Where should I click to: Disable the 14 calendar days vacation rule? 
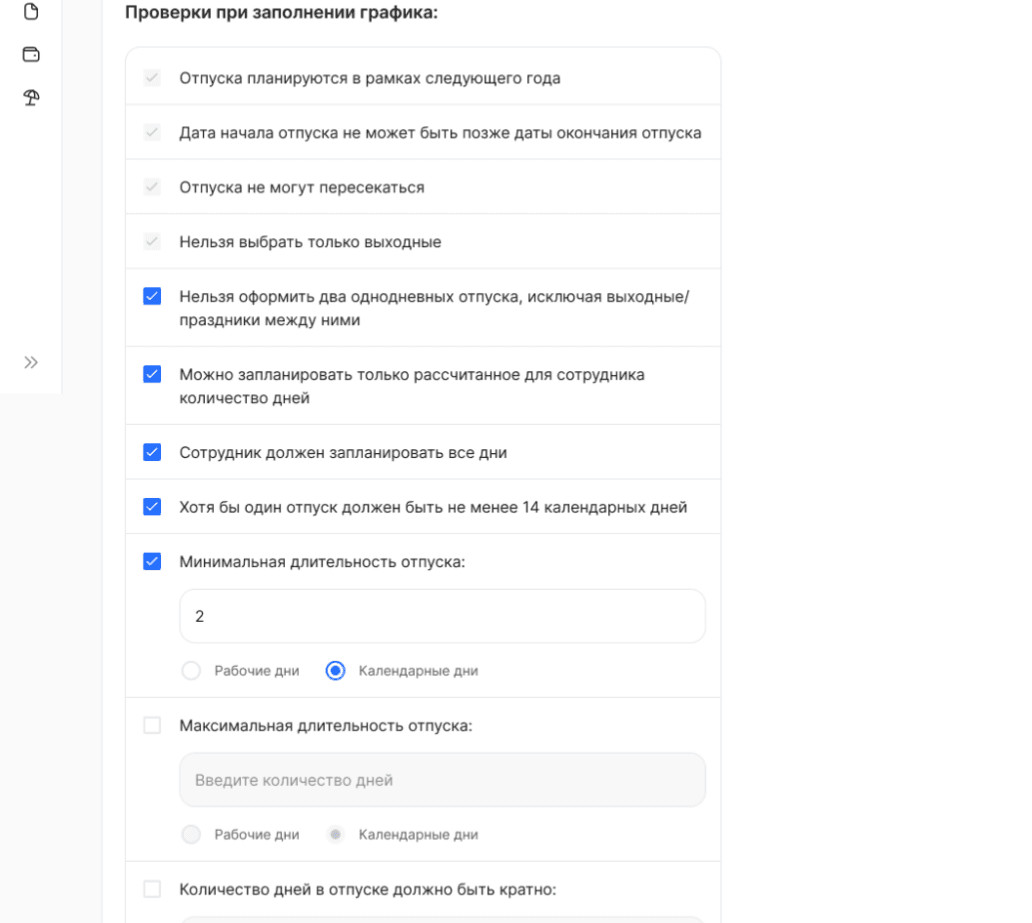coord(152,507)
